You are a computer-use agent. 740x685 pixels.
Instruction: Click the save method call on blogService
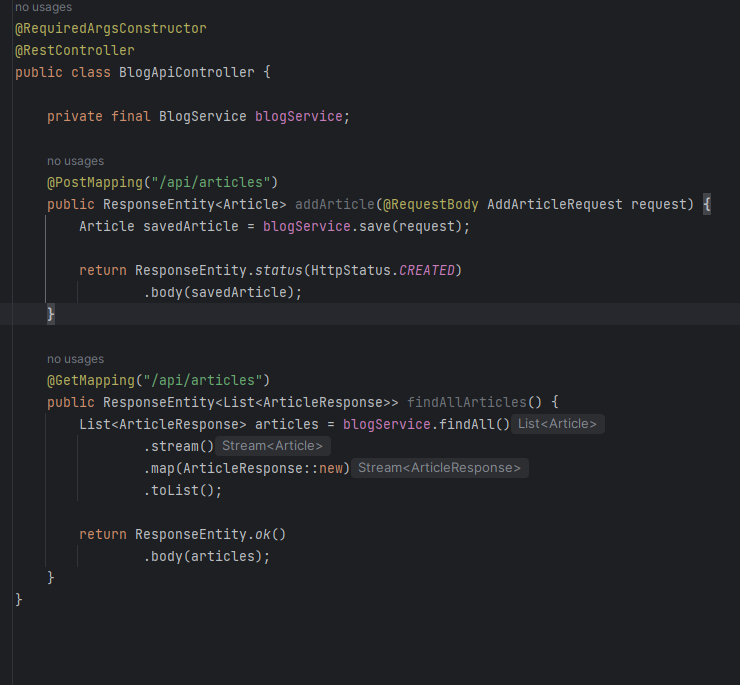375,226
